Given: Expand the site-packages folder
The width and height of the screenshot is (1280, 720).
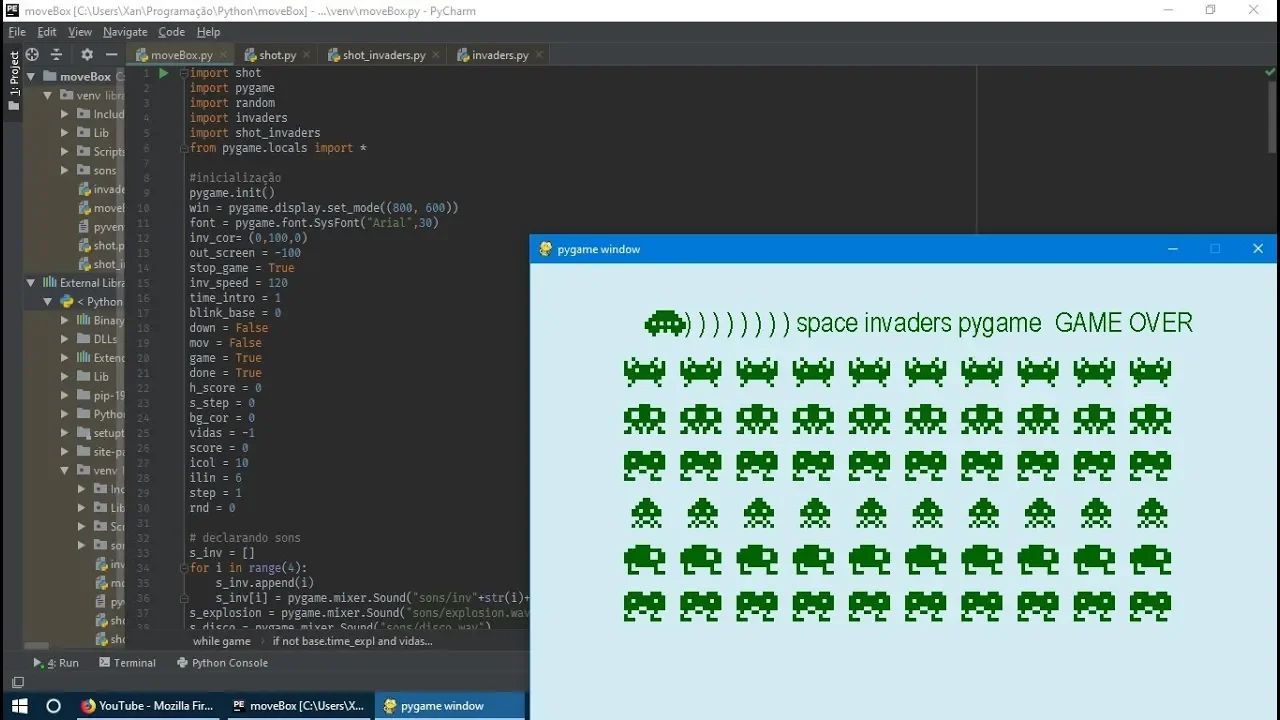Looking at the screenshot, I should click(65, 451).
